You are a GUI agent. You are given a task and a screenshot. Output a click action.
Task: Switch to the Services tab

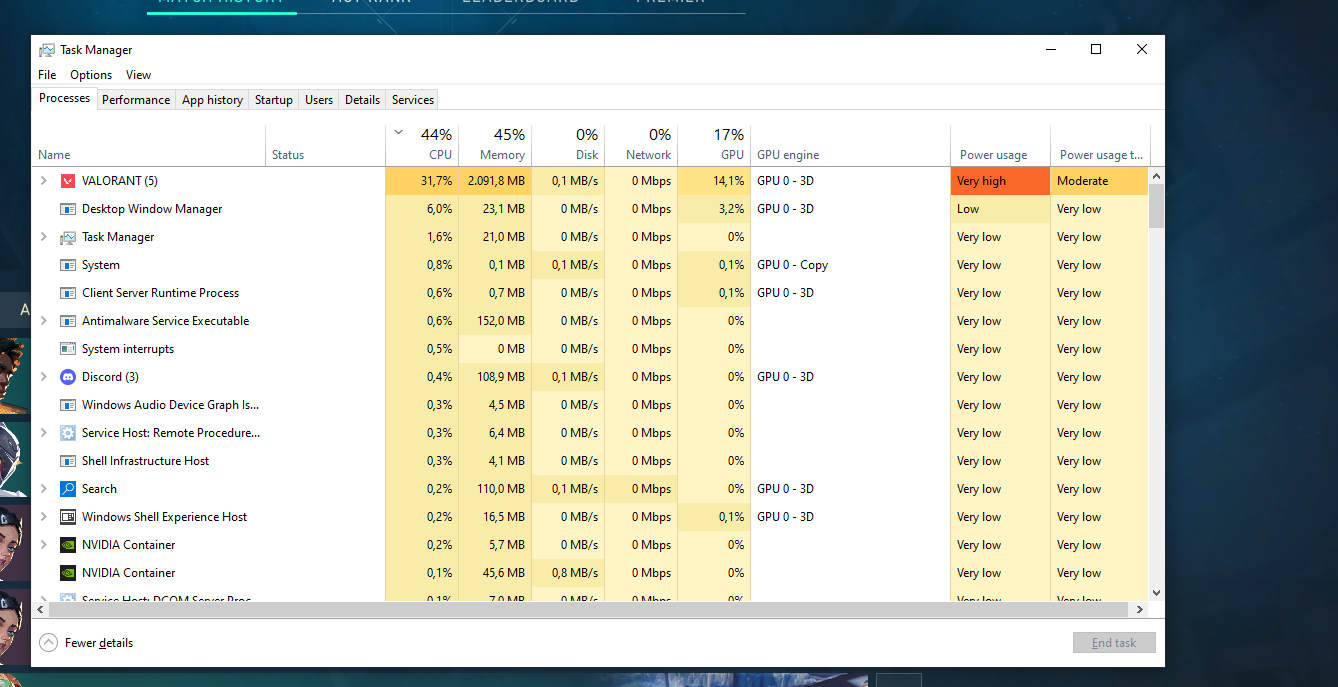coord(413,100)
